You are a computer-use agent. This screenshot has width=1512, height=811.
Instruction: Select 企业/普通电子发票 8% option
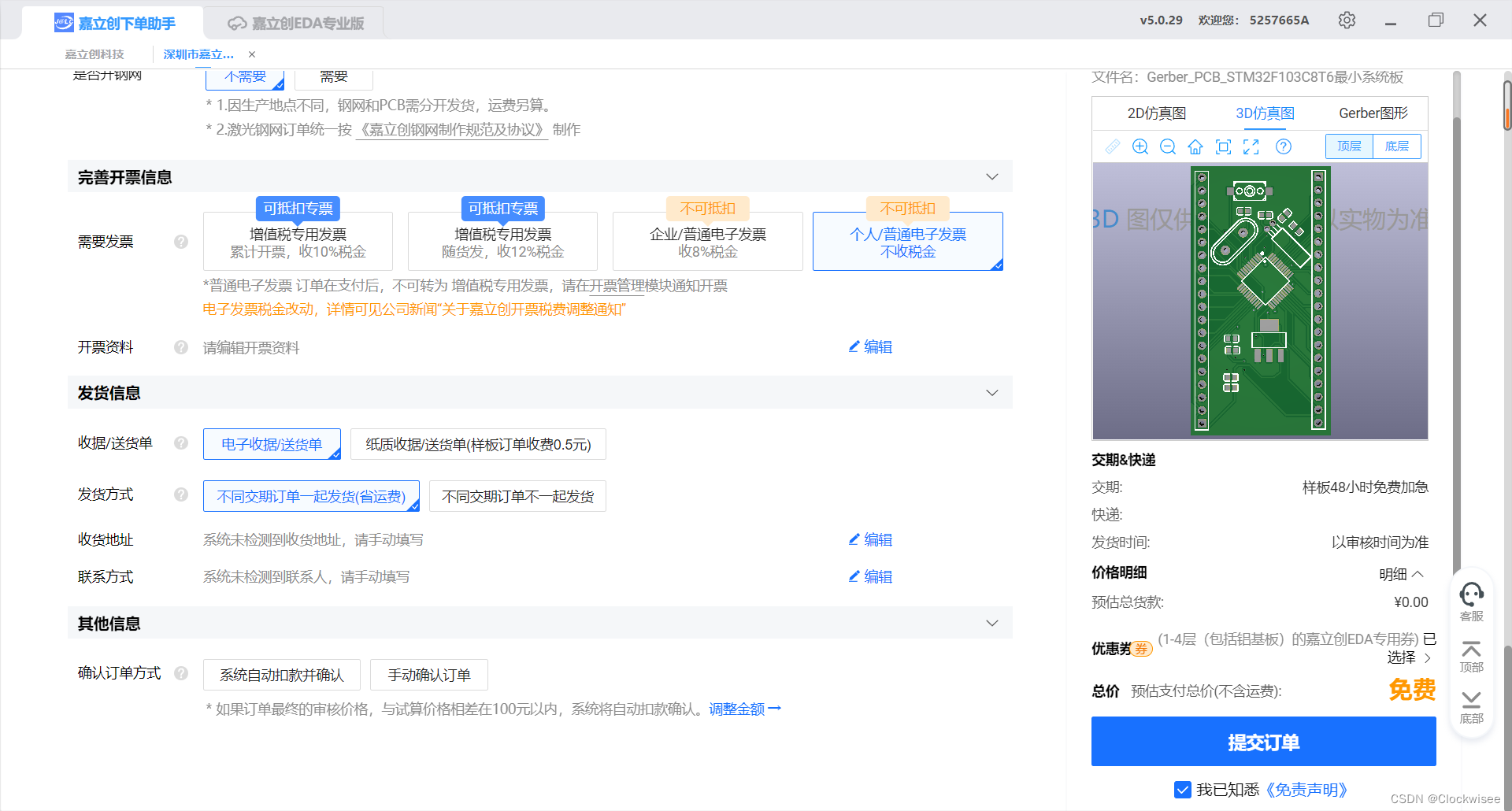(x=708, y=241)
